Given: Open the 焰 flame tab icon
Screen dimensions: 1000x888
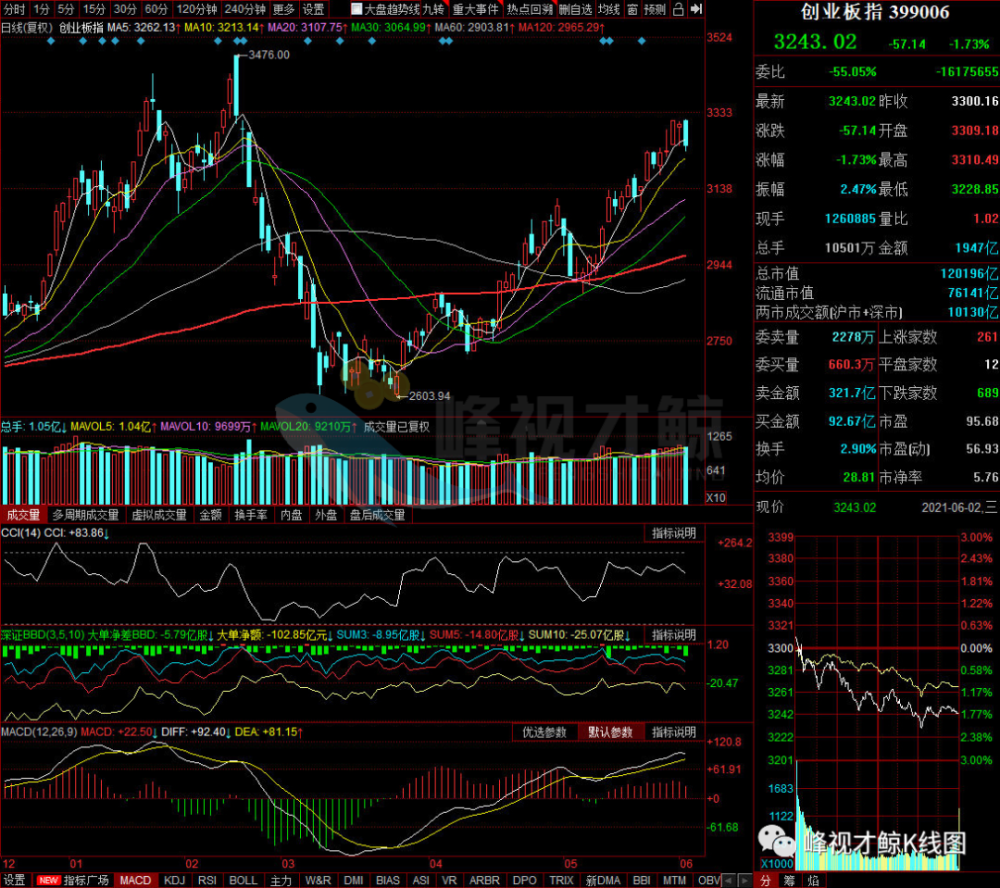Looking at the screenshot, I should click(813, 880).
